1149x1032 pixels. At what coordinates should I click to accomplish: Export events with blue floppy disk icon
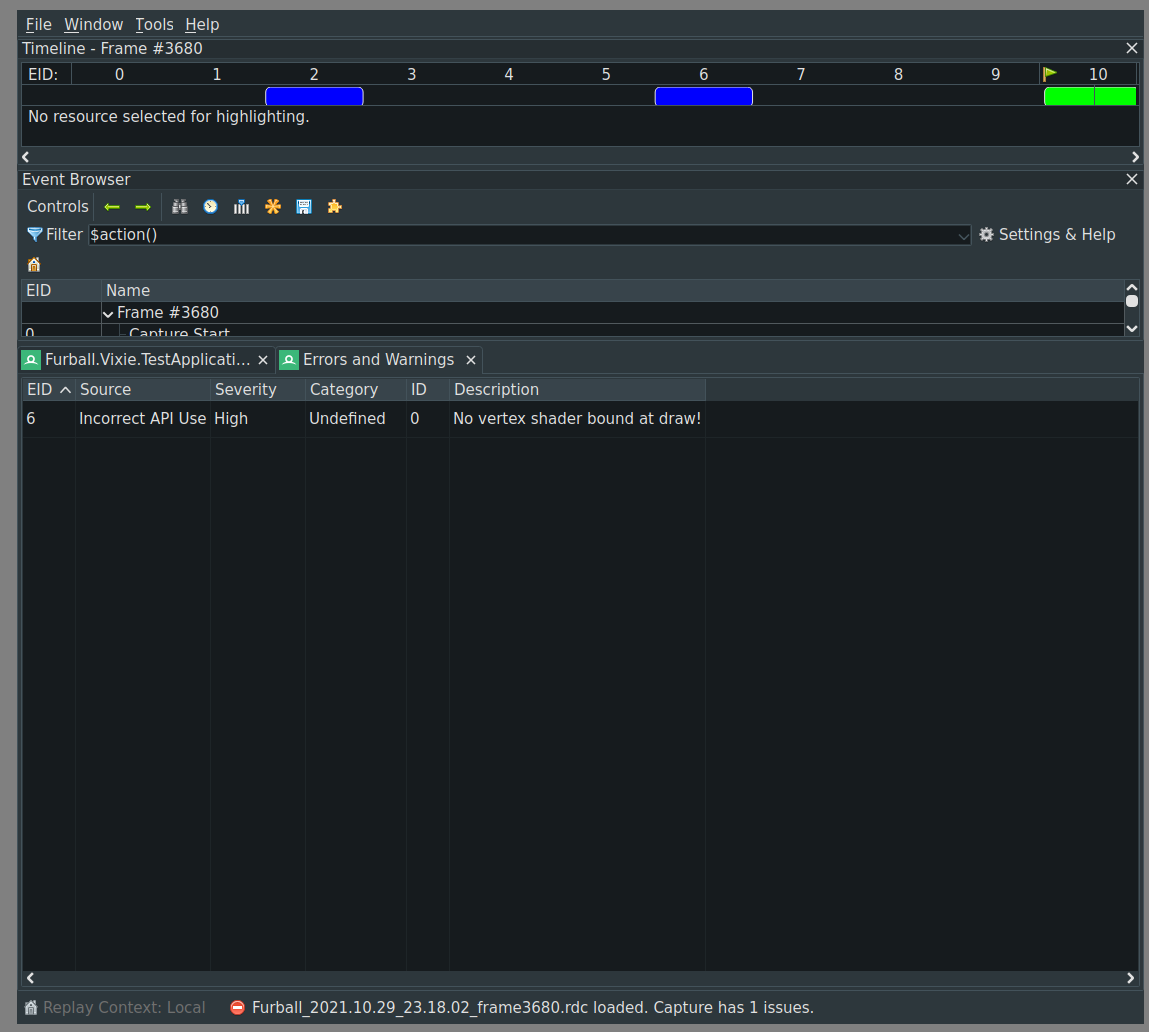pyautogui.click(x=303, y=207)
